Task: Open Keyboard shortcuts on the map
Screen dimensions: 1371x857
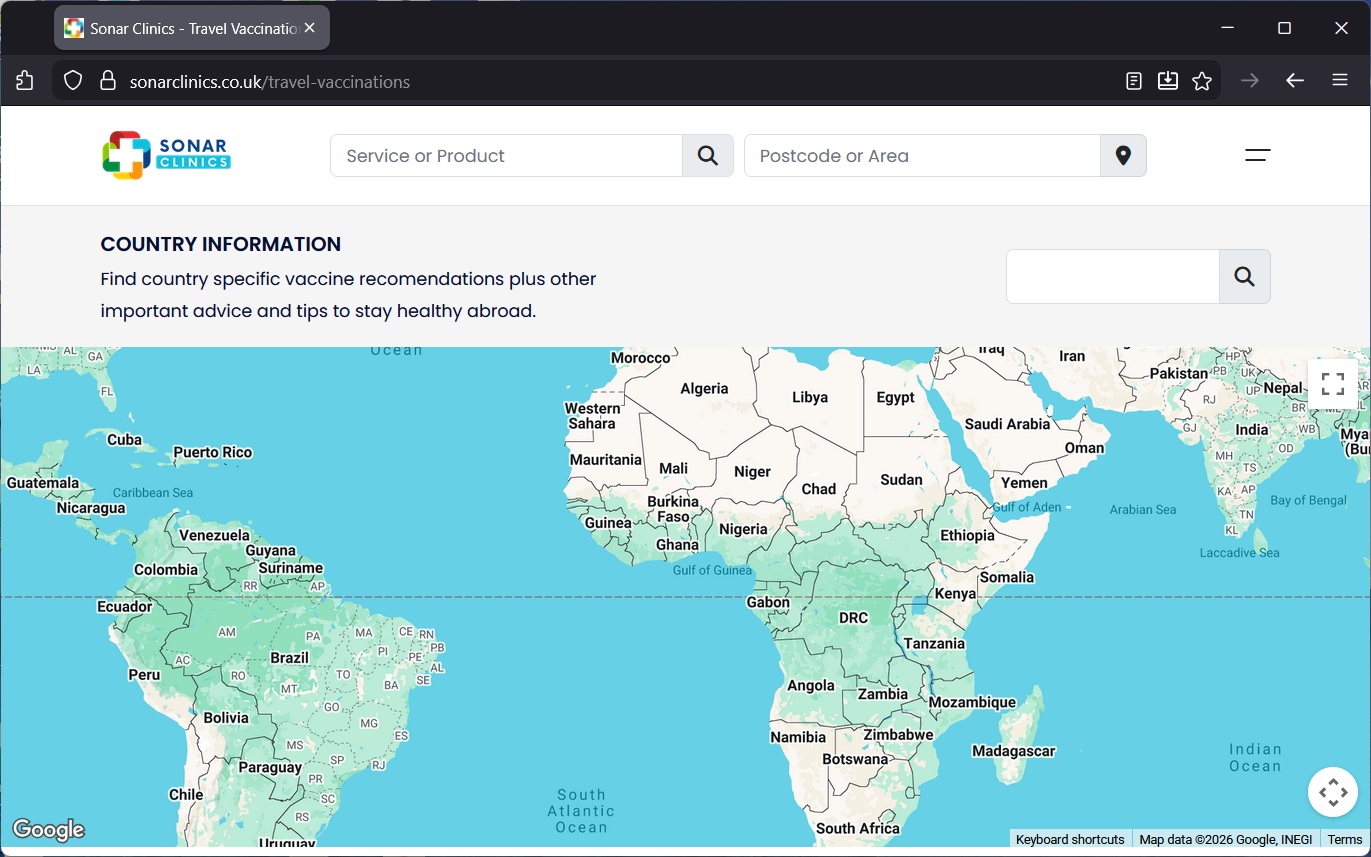Action: click(x=1070, y=840)
